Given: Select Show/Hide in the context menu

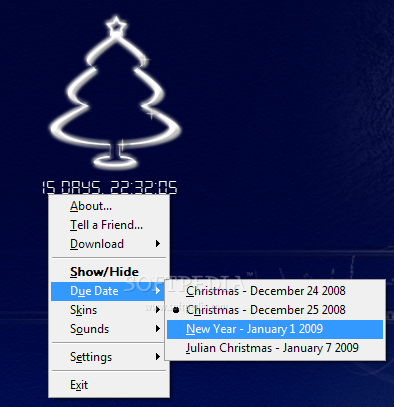Looking at the screenshot, I should click(109, 272).
